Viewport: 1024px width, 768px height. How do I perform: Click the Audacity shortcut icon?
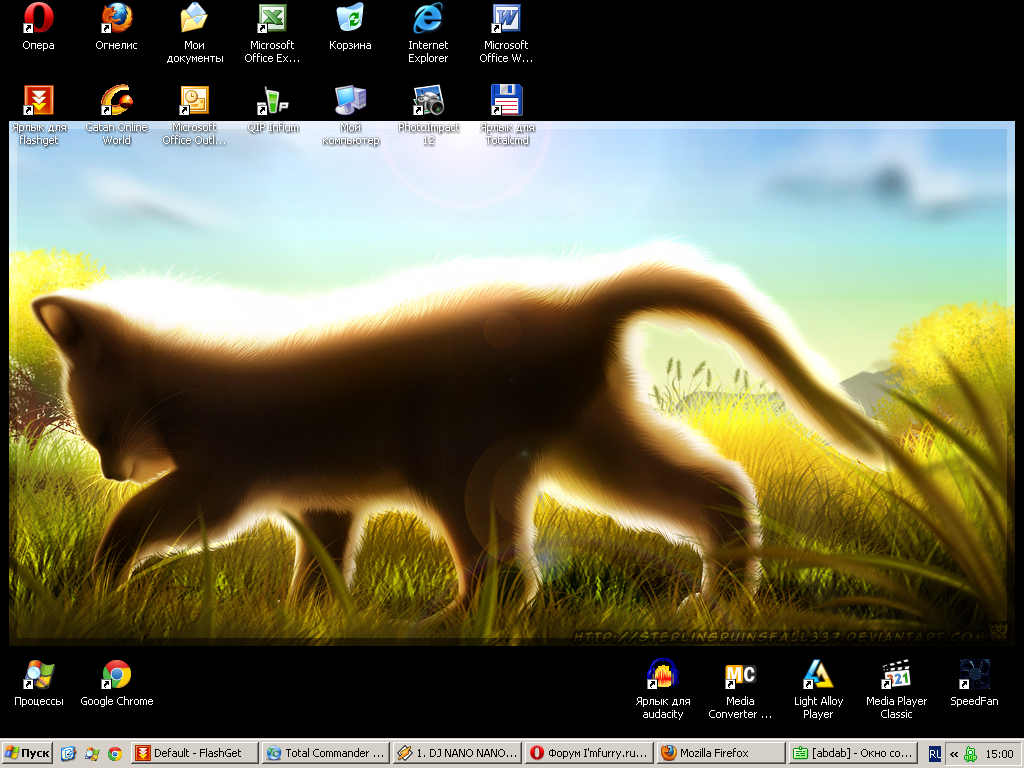(x=662, y=675)
